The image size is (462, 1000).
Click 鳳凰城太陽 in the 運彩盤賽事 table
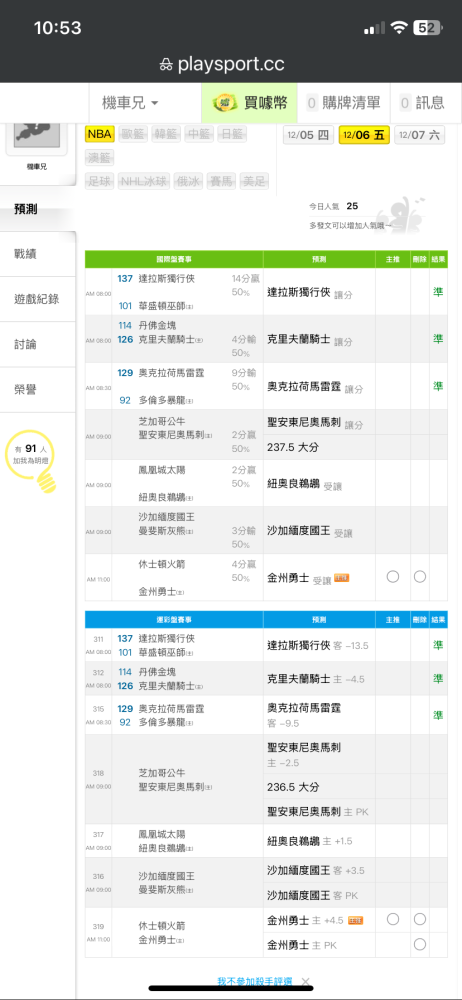coord(162,834)
